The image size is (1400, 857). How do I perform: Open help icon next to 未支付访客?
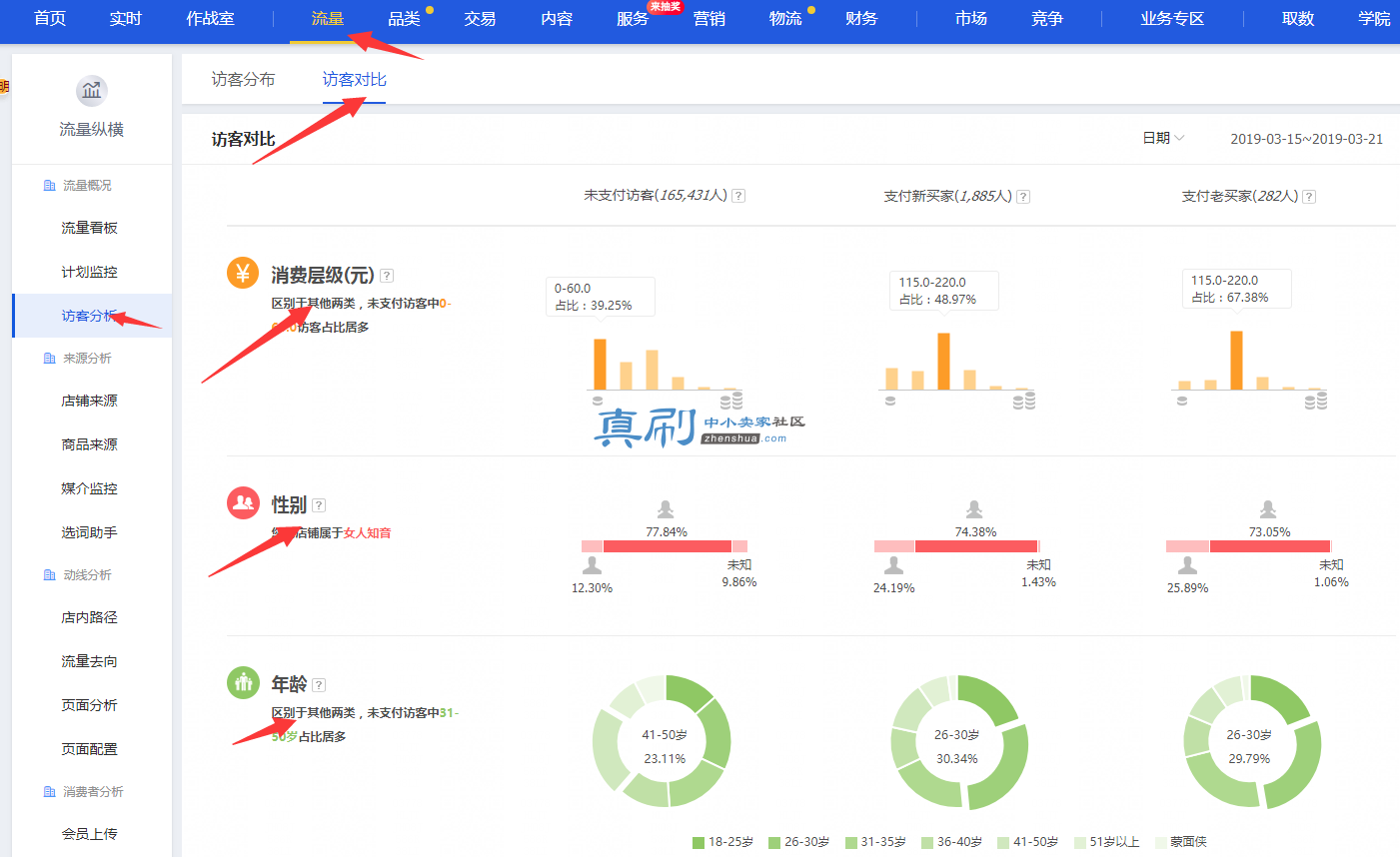pos(738,196)
